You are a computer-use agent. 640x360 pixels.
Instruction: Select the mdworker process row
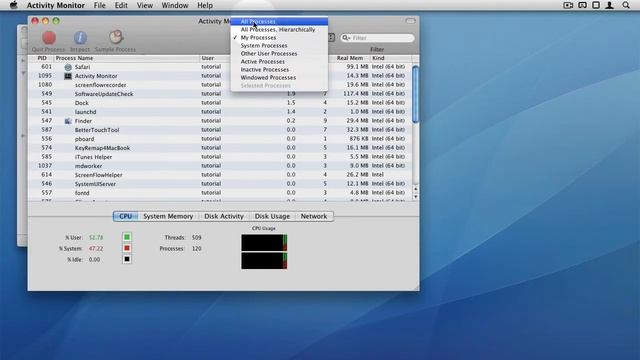click(220, 166)
